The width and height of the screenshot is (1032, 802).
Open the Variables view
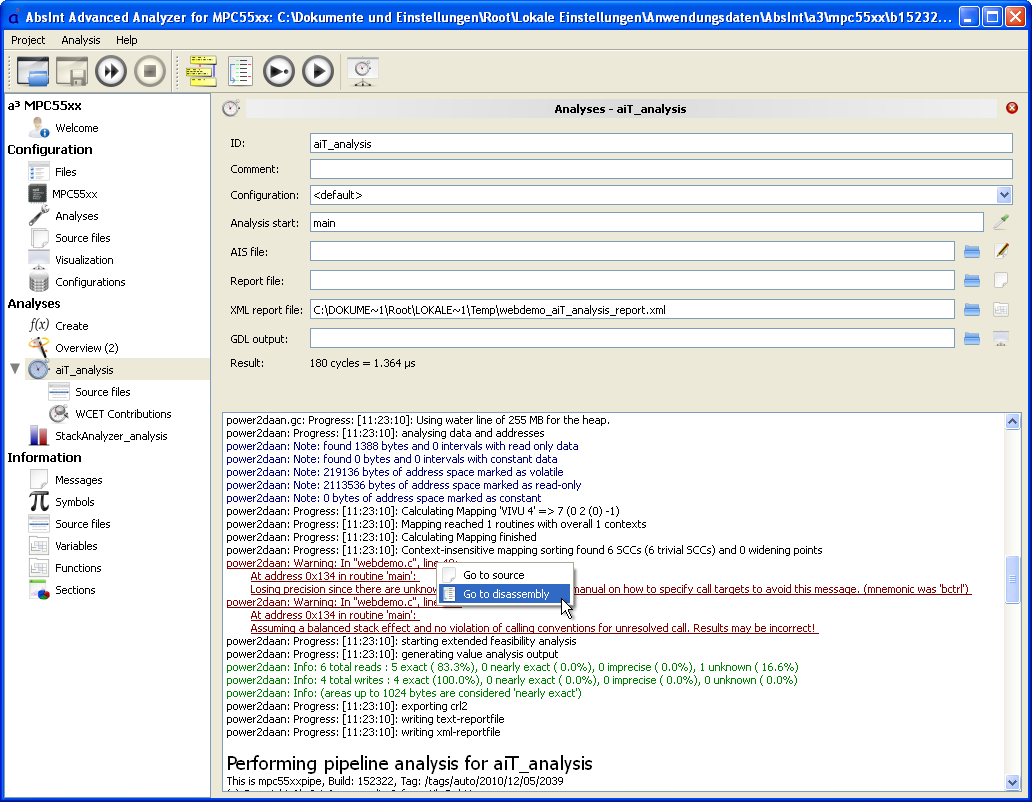point(76,545)
